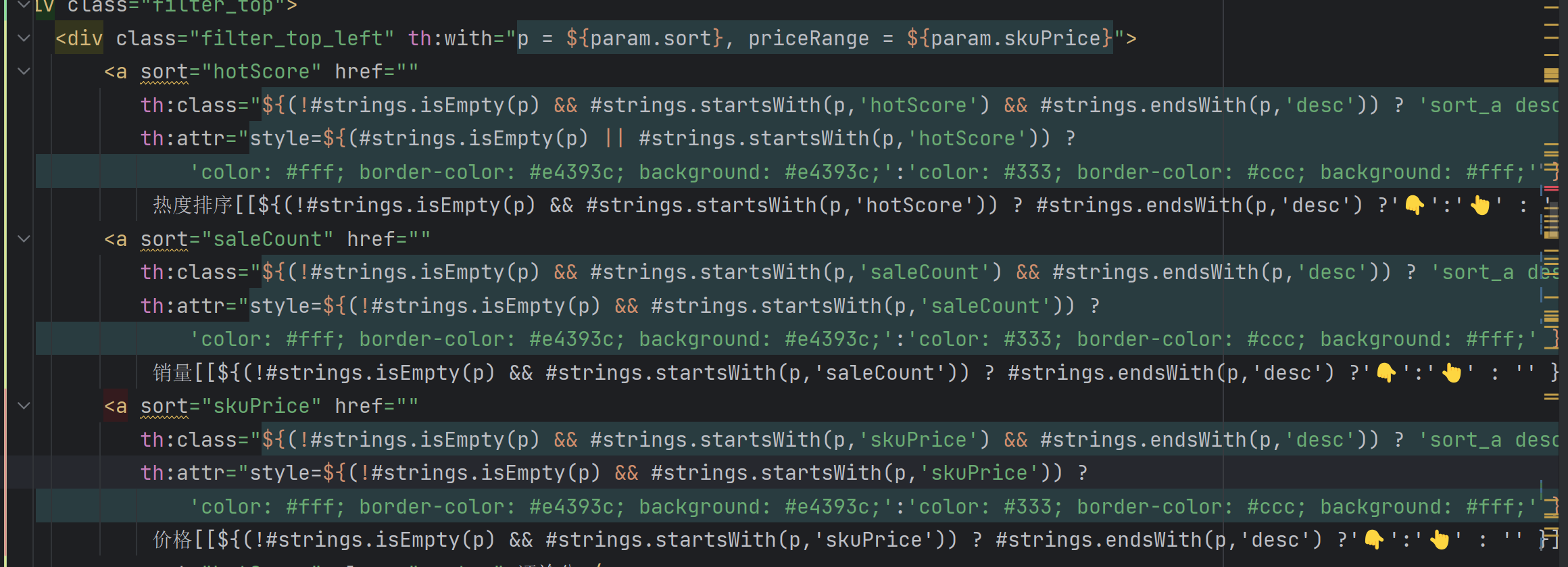Screen dimensions: 1568x567
Task: Click the pointing-down emoji on the 价格 line
Action: point(1374,540)
